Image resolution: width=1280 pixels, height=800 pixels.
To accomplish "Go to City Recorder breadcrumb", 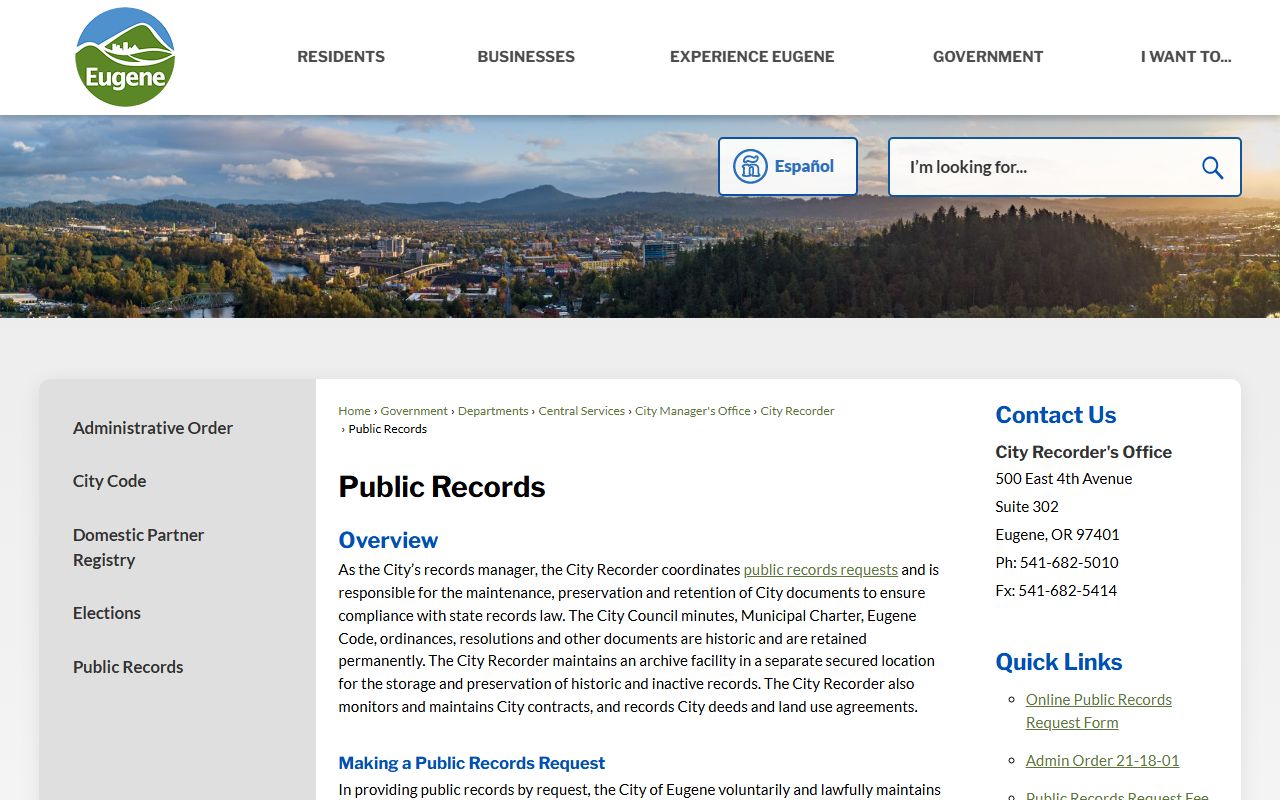I will [797, 411].
